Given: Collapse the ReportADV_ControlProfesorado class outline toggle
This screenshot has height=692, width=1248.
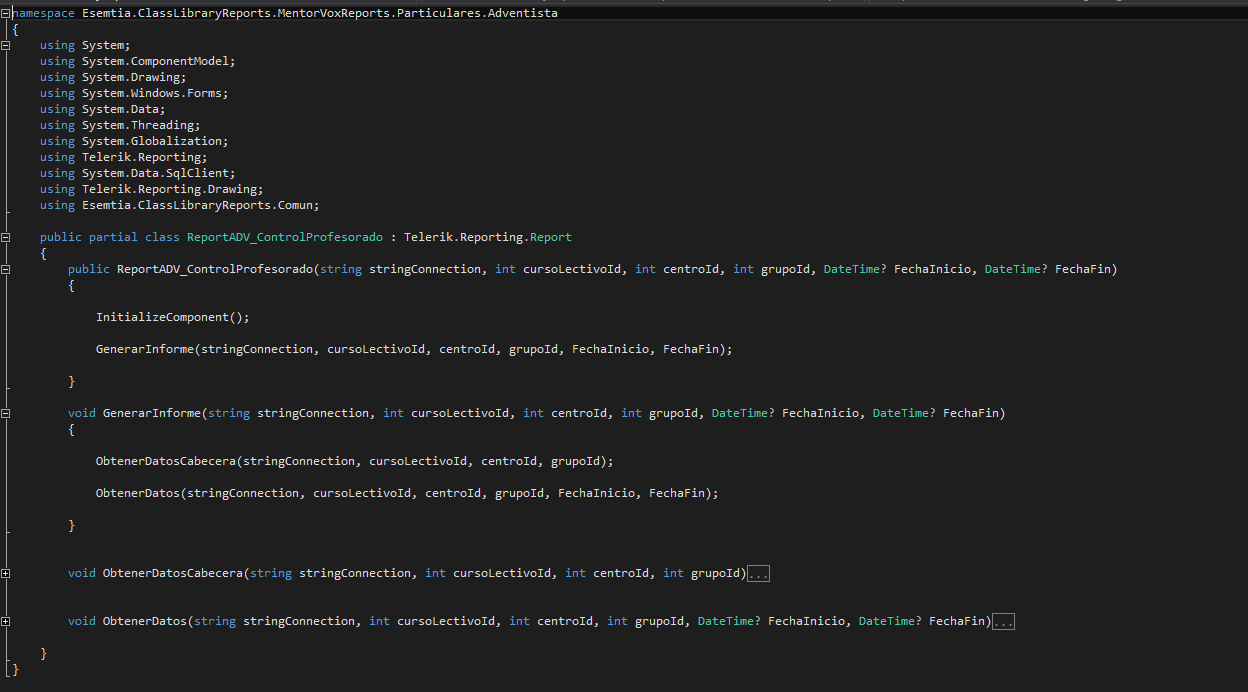Looking at the screenshot, I should click(6, 237).
